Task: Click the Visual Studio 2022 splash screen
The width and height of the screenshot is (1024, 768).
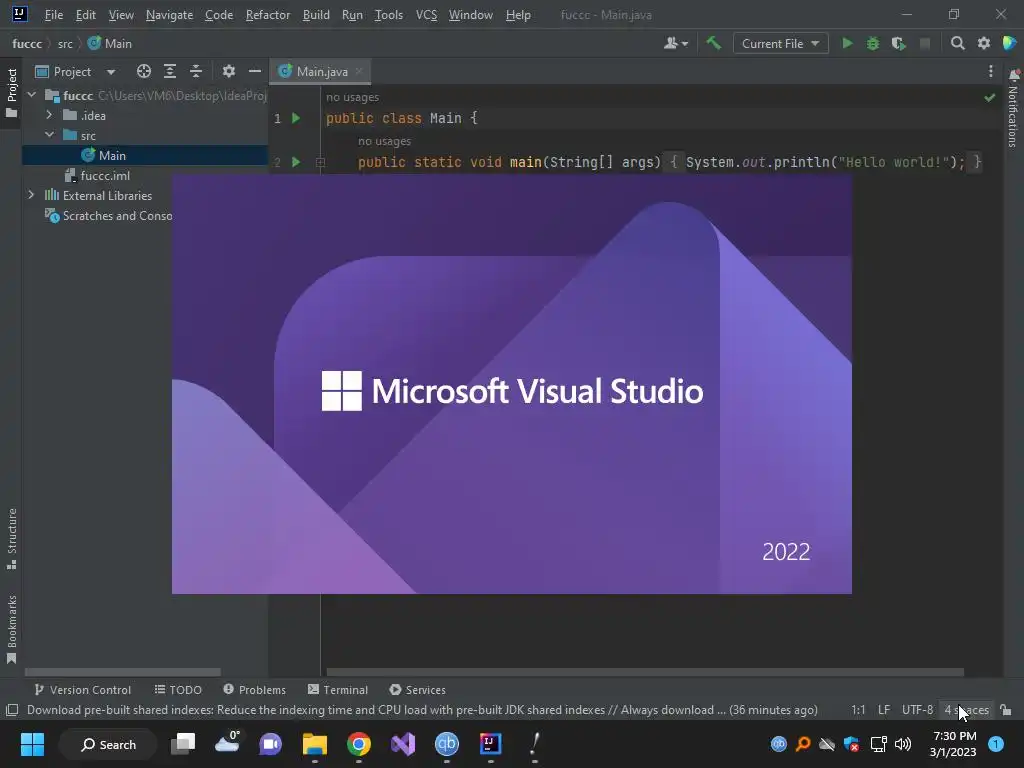Action: click(x=511, y=384)
